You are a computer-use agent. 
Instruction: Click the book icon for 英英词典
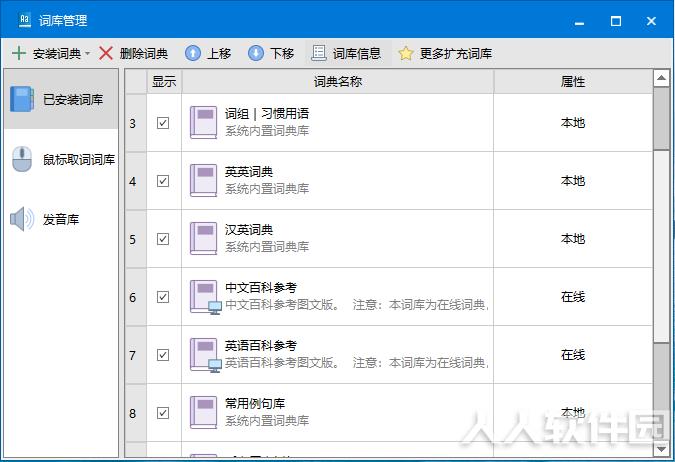click(204, 181)
